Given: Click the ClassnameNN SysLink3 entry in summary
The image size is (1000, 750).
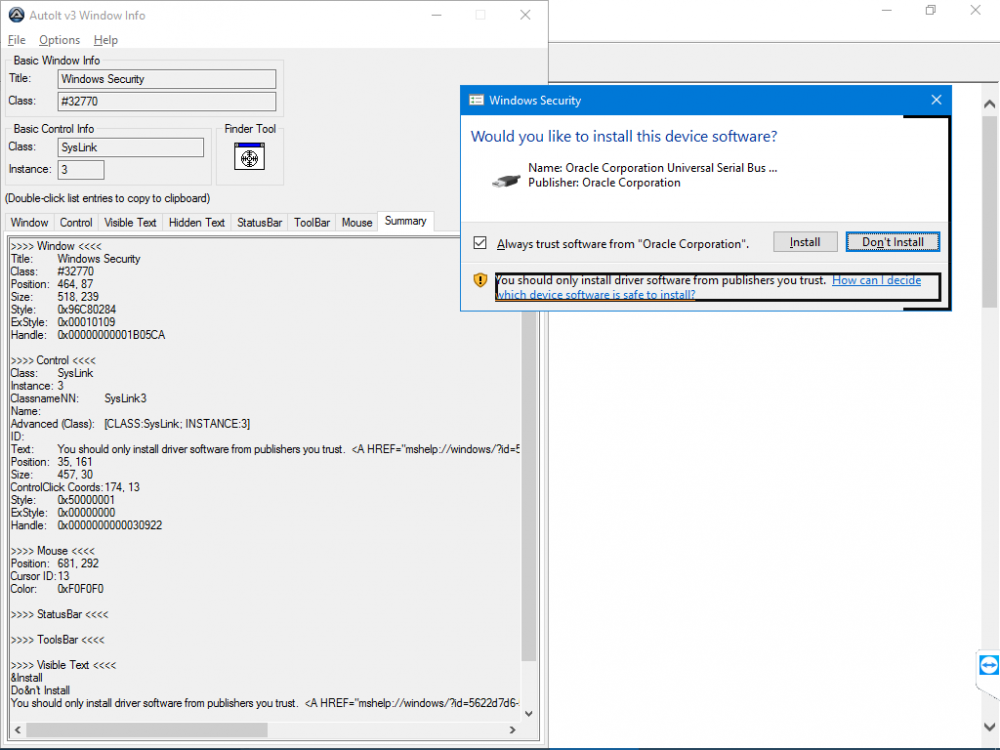Looking at the screenshot, I should coord(78,399).
